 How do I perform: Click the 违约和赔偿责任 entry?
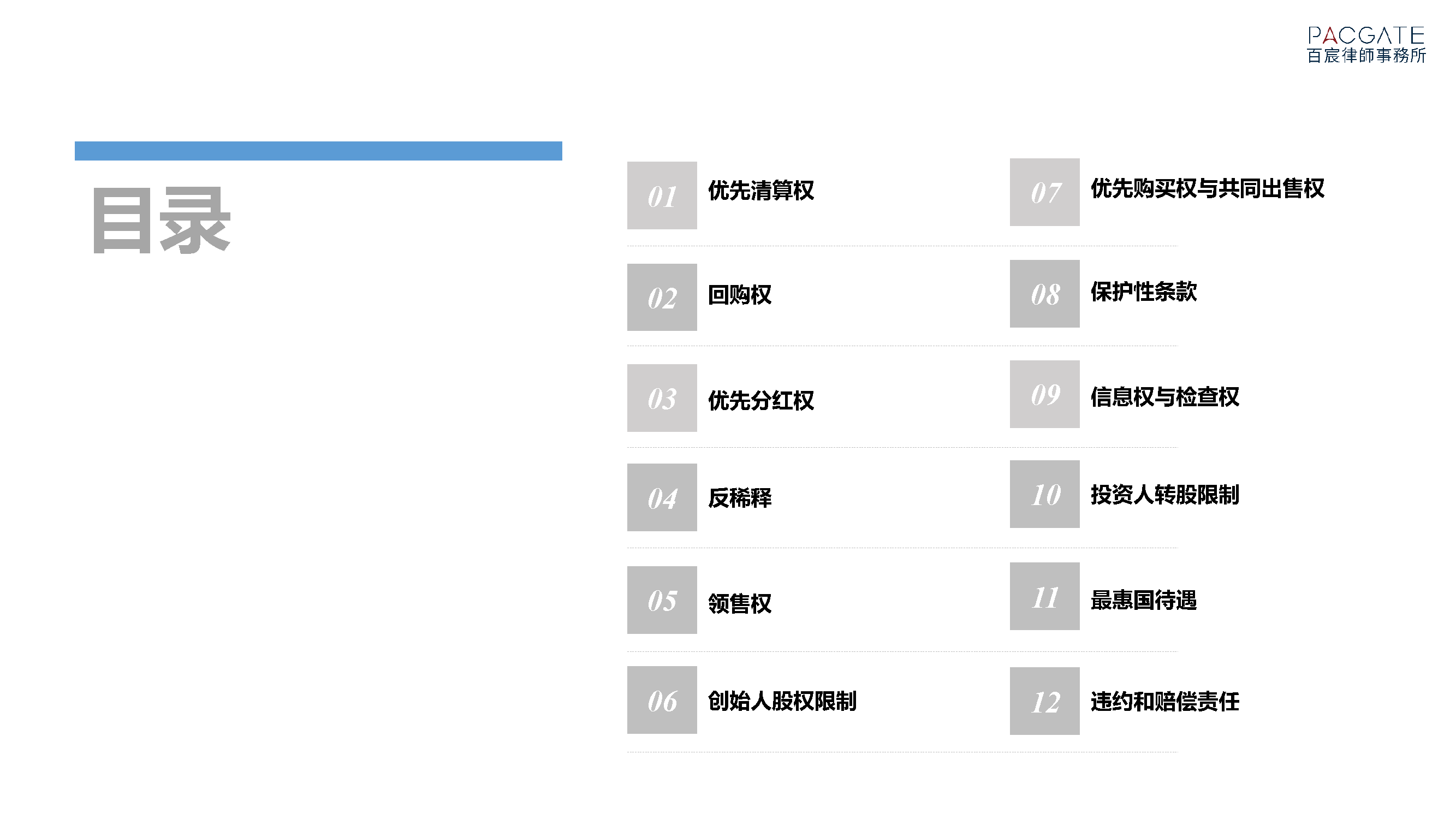tap(1164, 702)
